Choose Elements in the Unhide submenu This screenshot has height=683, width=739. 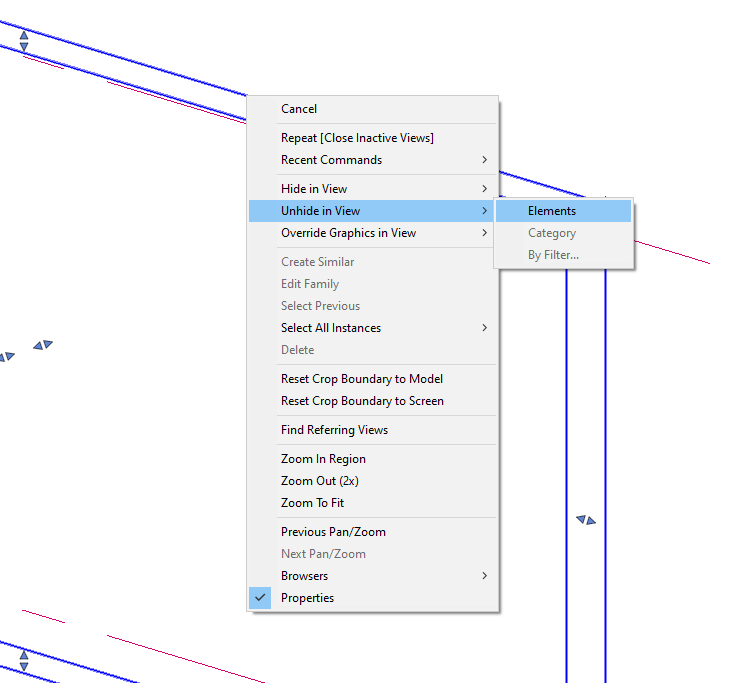564,211
